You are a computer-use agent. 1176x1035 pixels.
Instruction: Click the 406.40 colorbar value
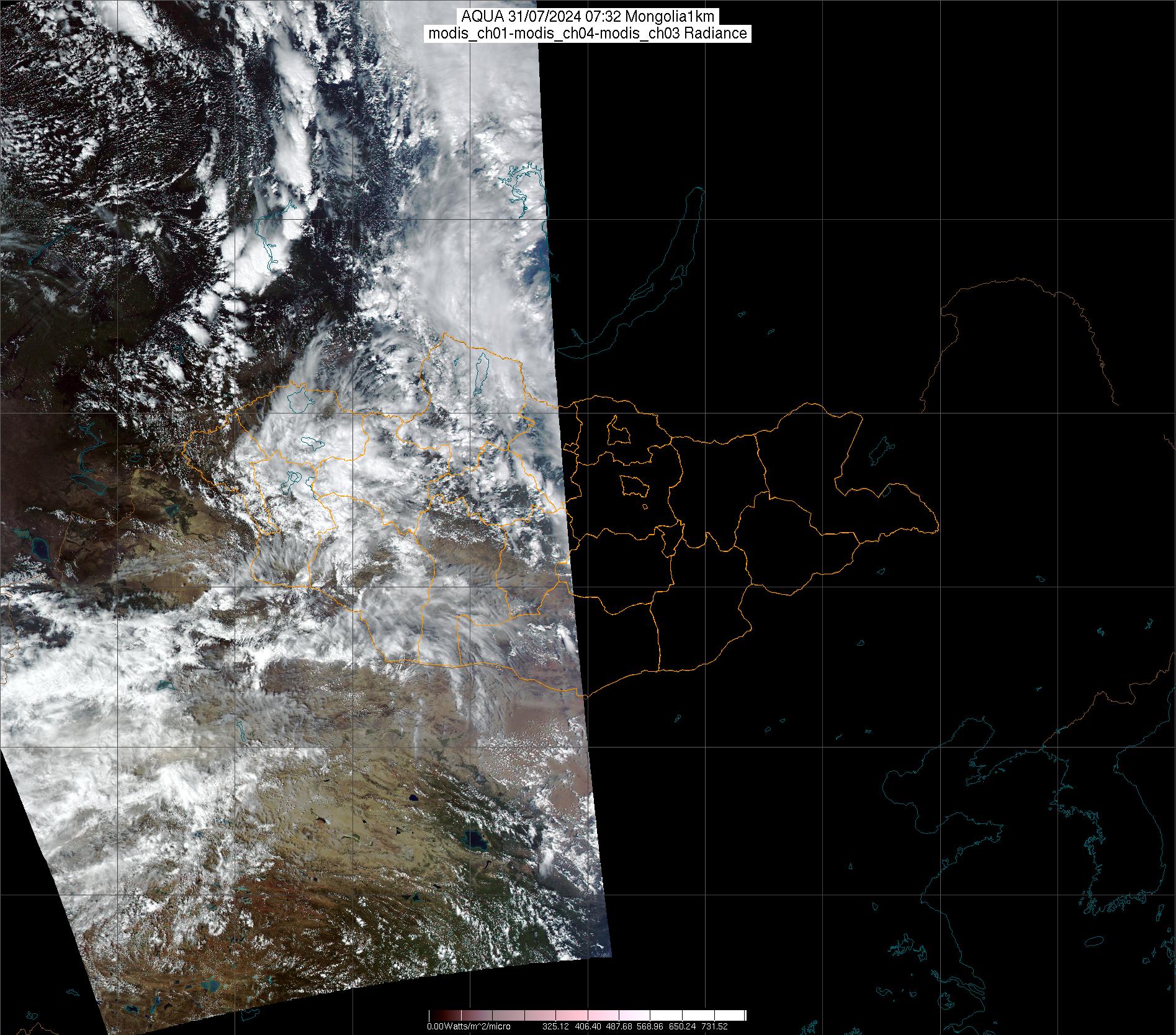(587, 1026)
